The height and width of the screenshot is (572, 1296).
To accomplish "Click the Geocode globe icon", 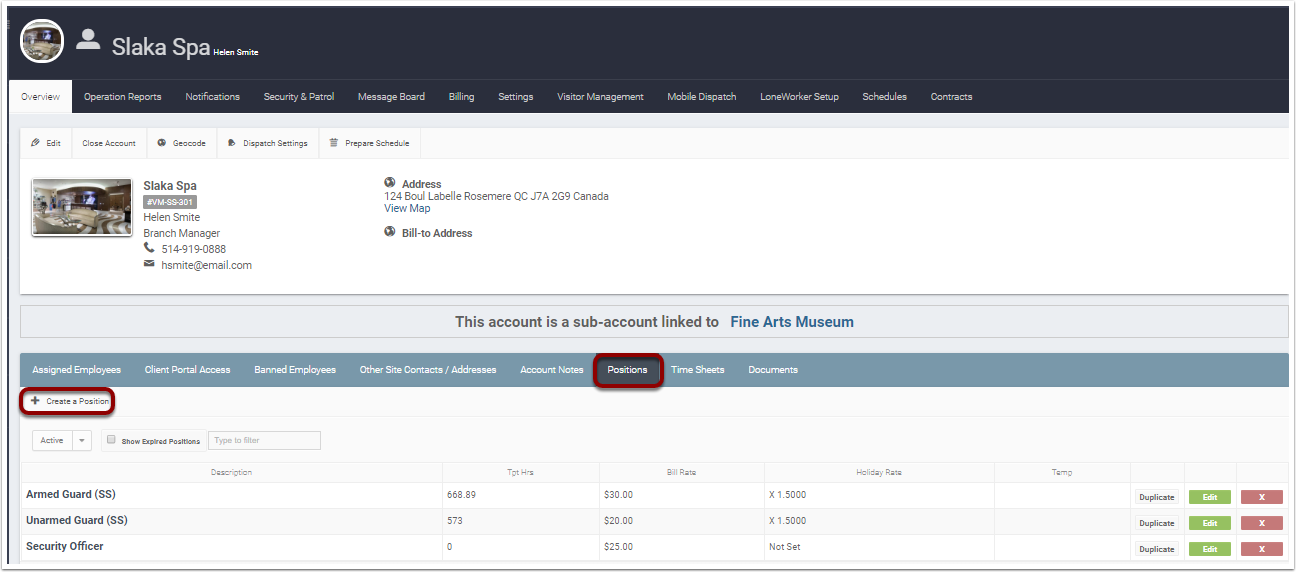I will (x=161, y=143).
